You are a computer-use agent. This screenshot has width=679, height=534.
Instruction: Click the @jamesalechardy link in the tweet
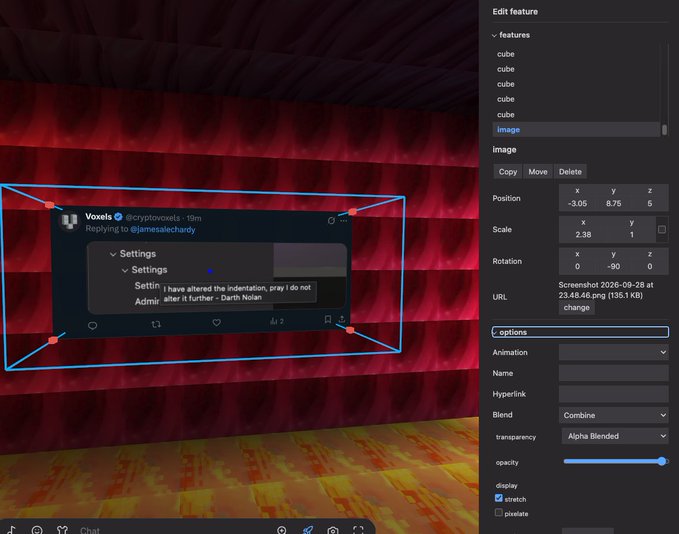click(163, 229)
